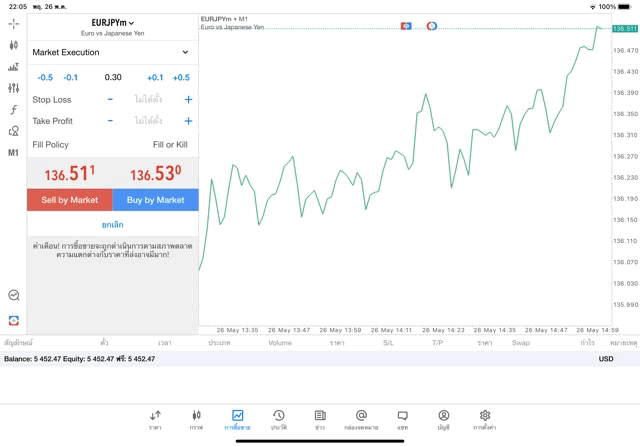640x447 pixels.
Task: Increase volume by 0.1
Action: point(155,77)
